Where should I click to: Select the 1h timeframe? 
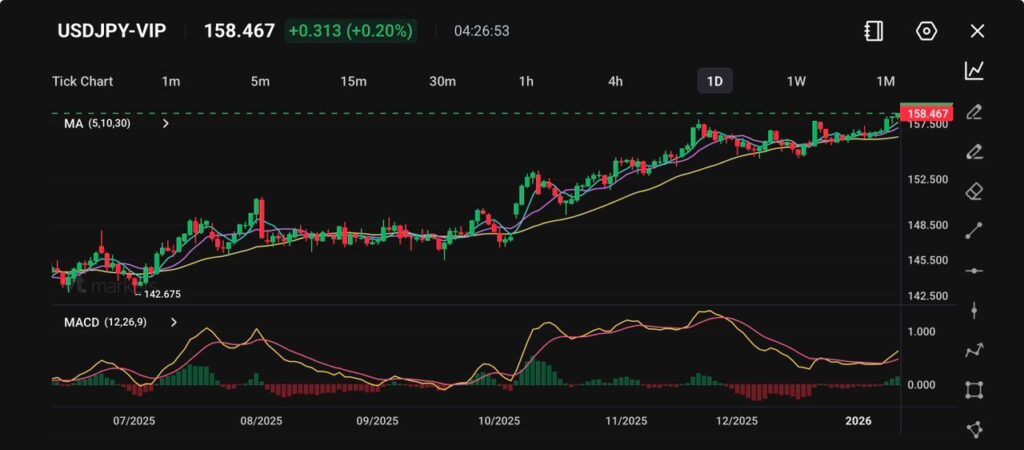(x=526, y=81)
